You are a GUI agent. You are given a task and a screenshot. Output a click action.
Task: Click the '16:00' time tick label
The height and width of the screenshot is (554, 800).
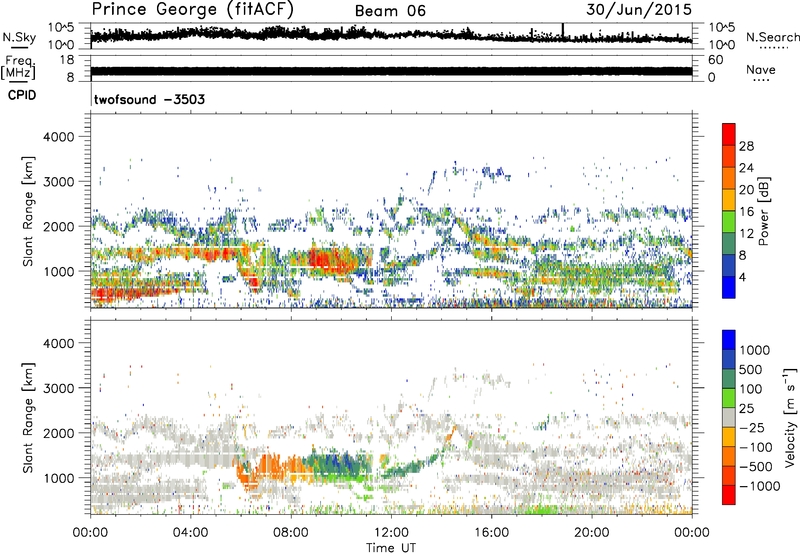[x=491, y=533]
